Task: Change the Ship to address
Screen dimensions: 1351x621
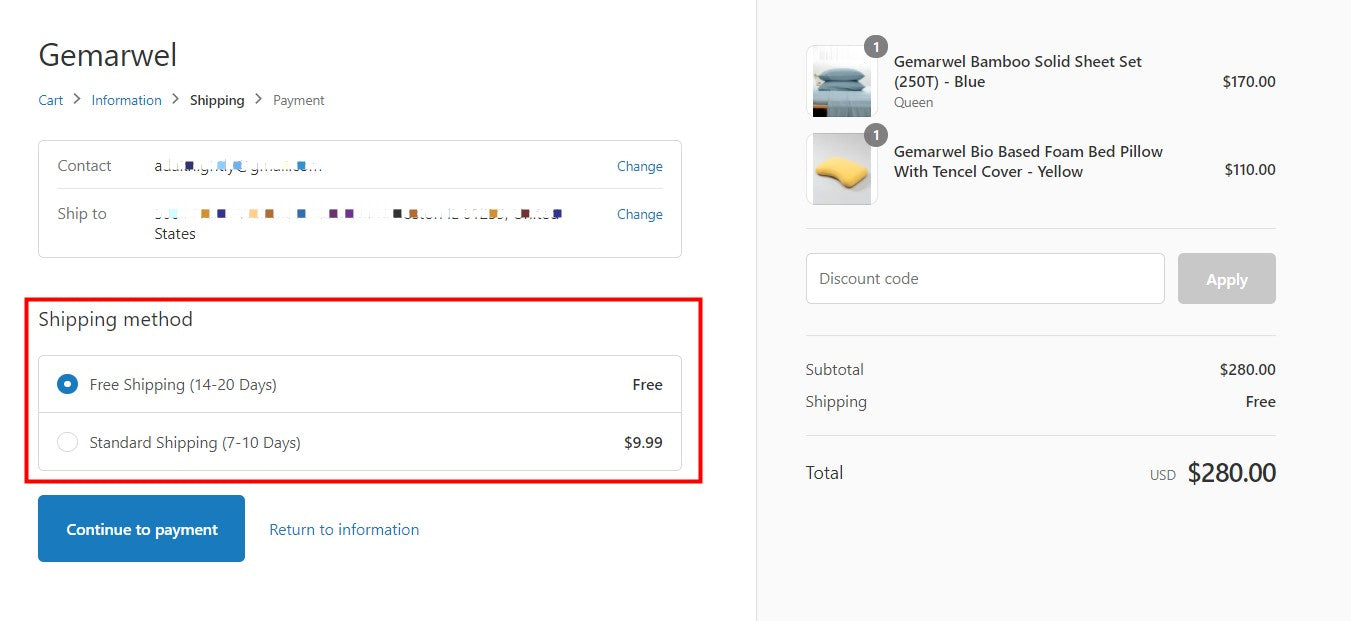Action: pyautogui.click(x=639, y=214)
